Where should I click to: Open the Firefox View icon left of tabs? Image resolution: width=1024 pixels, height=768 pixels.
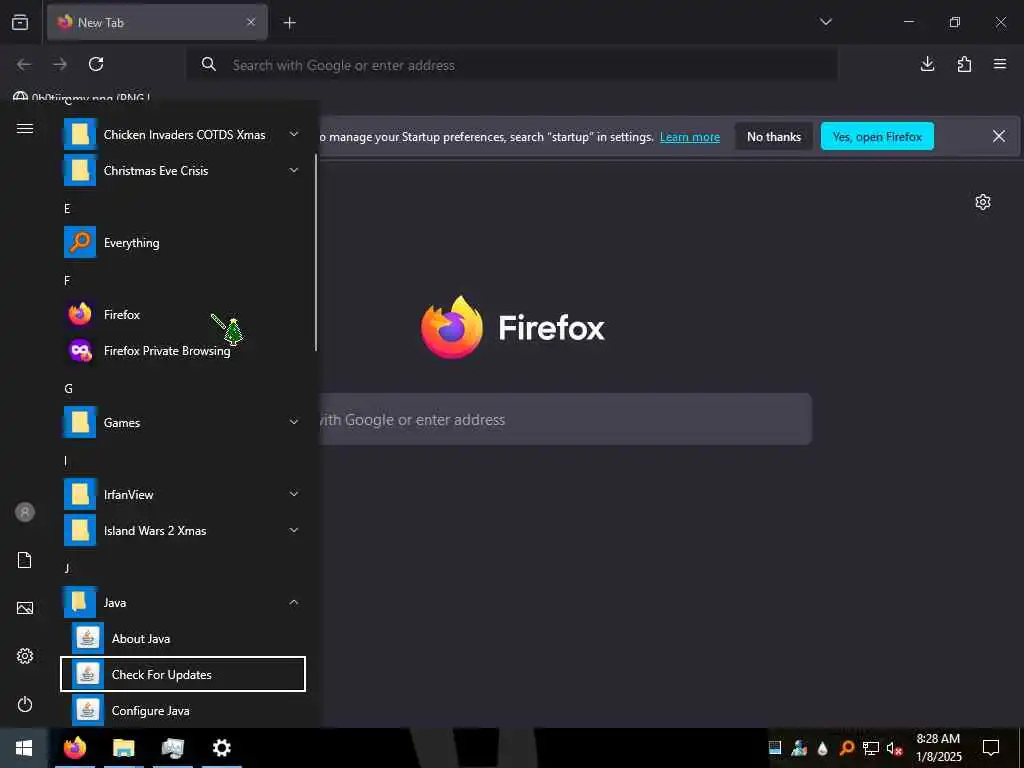20,22
